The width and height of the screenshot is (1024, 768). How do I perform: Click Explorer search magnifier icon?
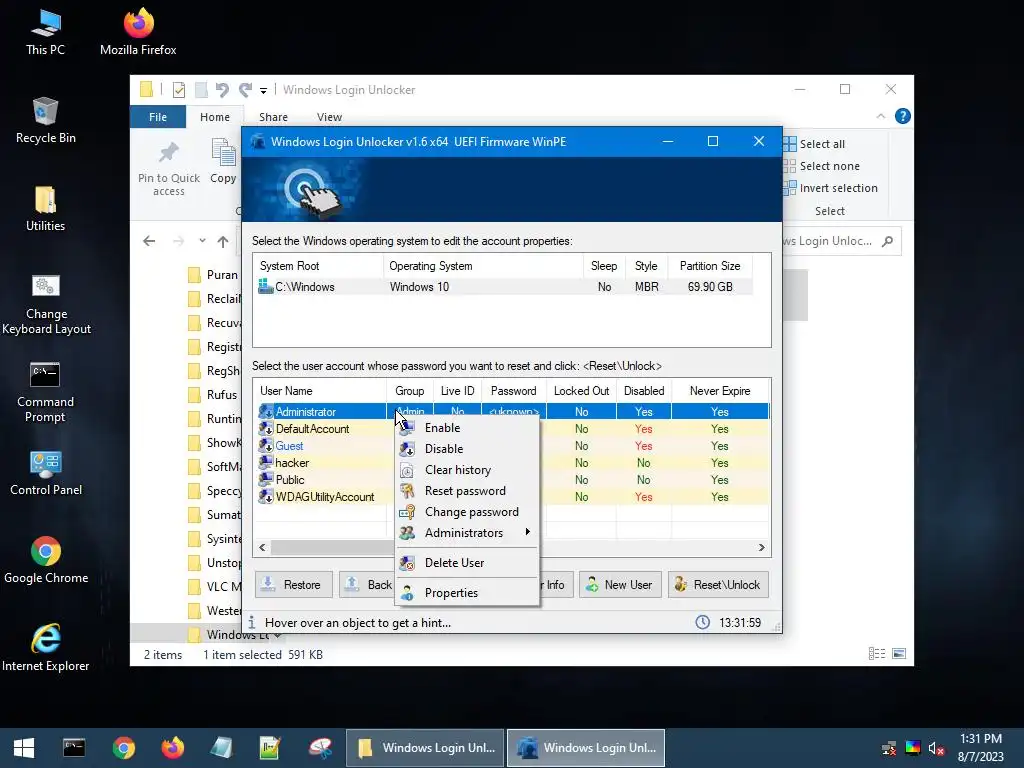coord(887,242)
